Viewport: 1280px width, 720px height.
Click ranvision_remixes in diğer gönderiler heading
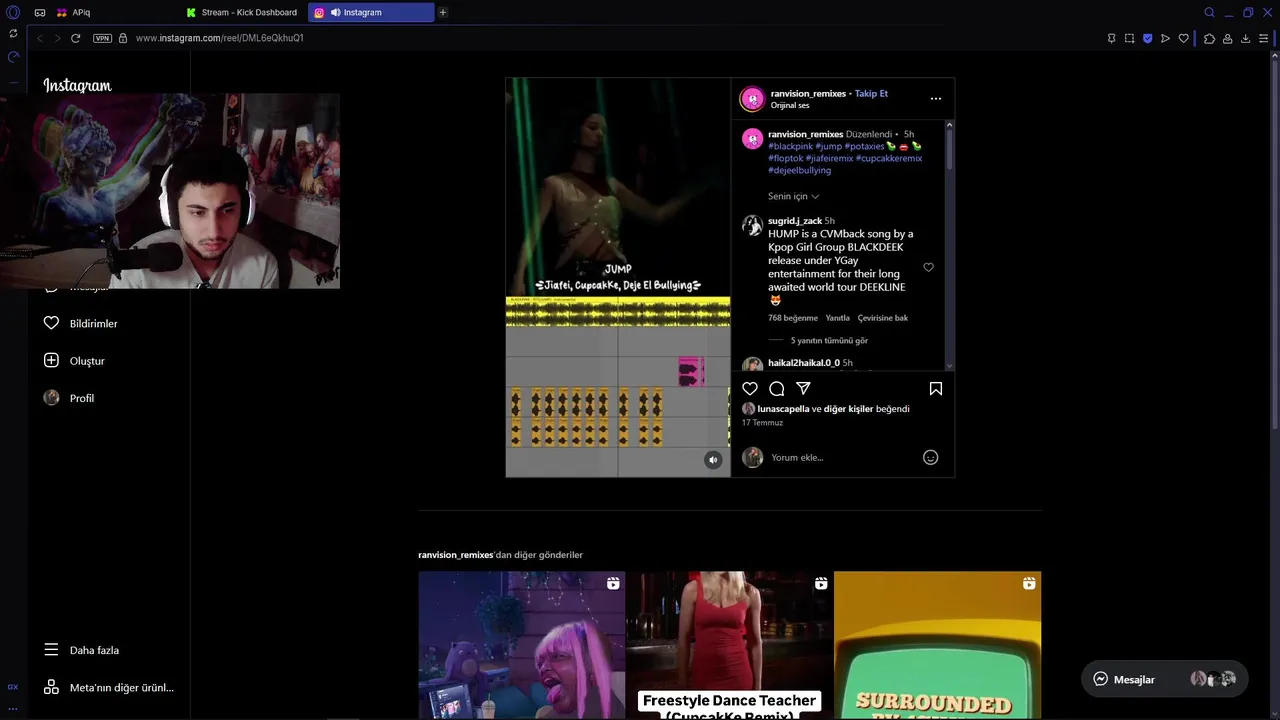[x=456, y=555]
